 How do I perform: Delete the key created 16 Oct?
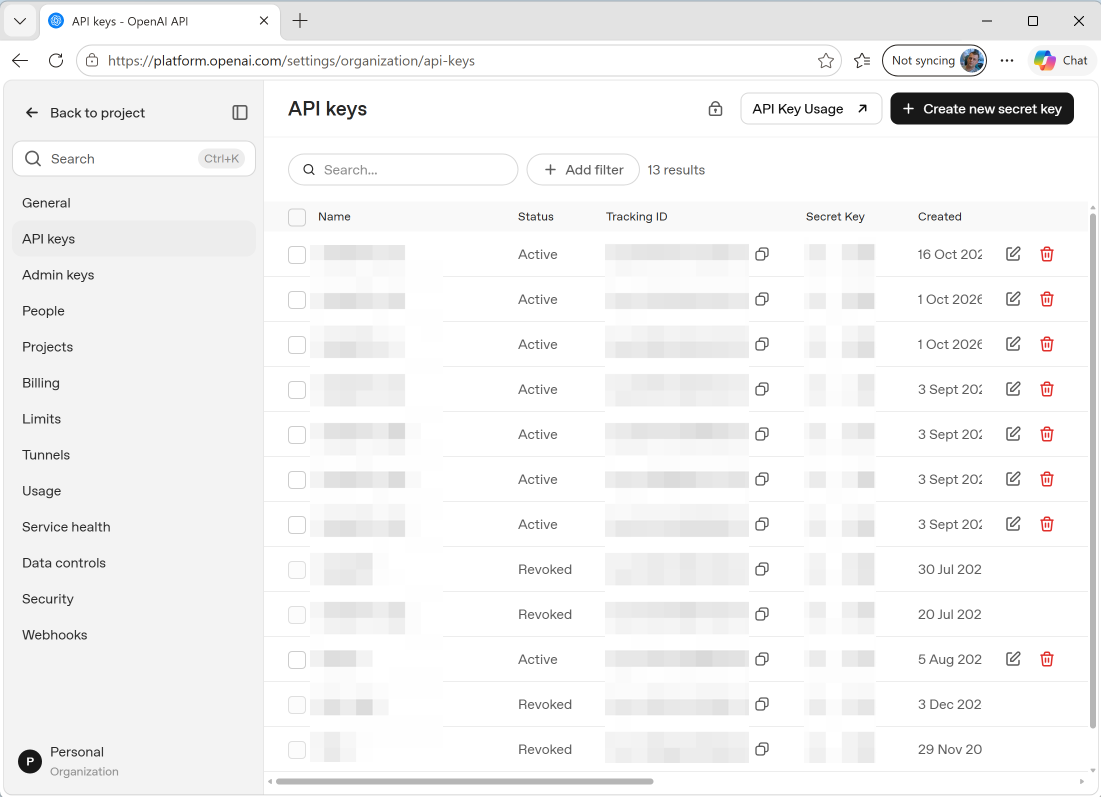click(1046, 254)
